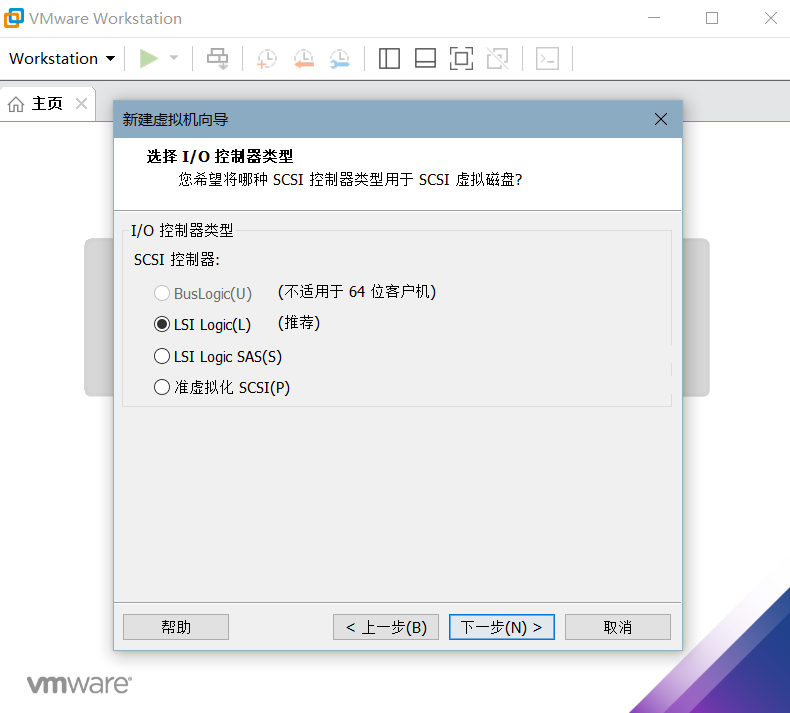790x713 pixels.
Task: Click the (推荐) recommended label text
Action: [x=299, y=322]
